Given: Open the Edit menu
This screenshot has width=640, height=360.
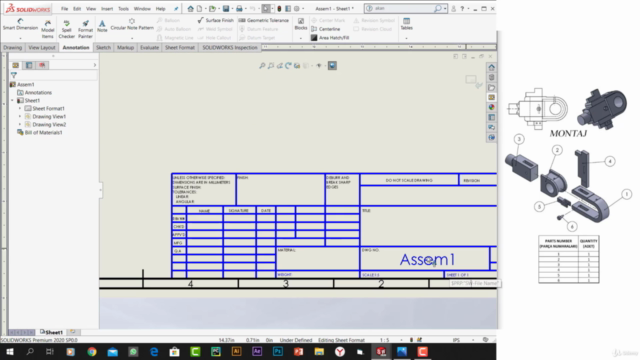Looking at the screenshot, I should pyautogui.click(x=77, y=9).
